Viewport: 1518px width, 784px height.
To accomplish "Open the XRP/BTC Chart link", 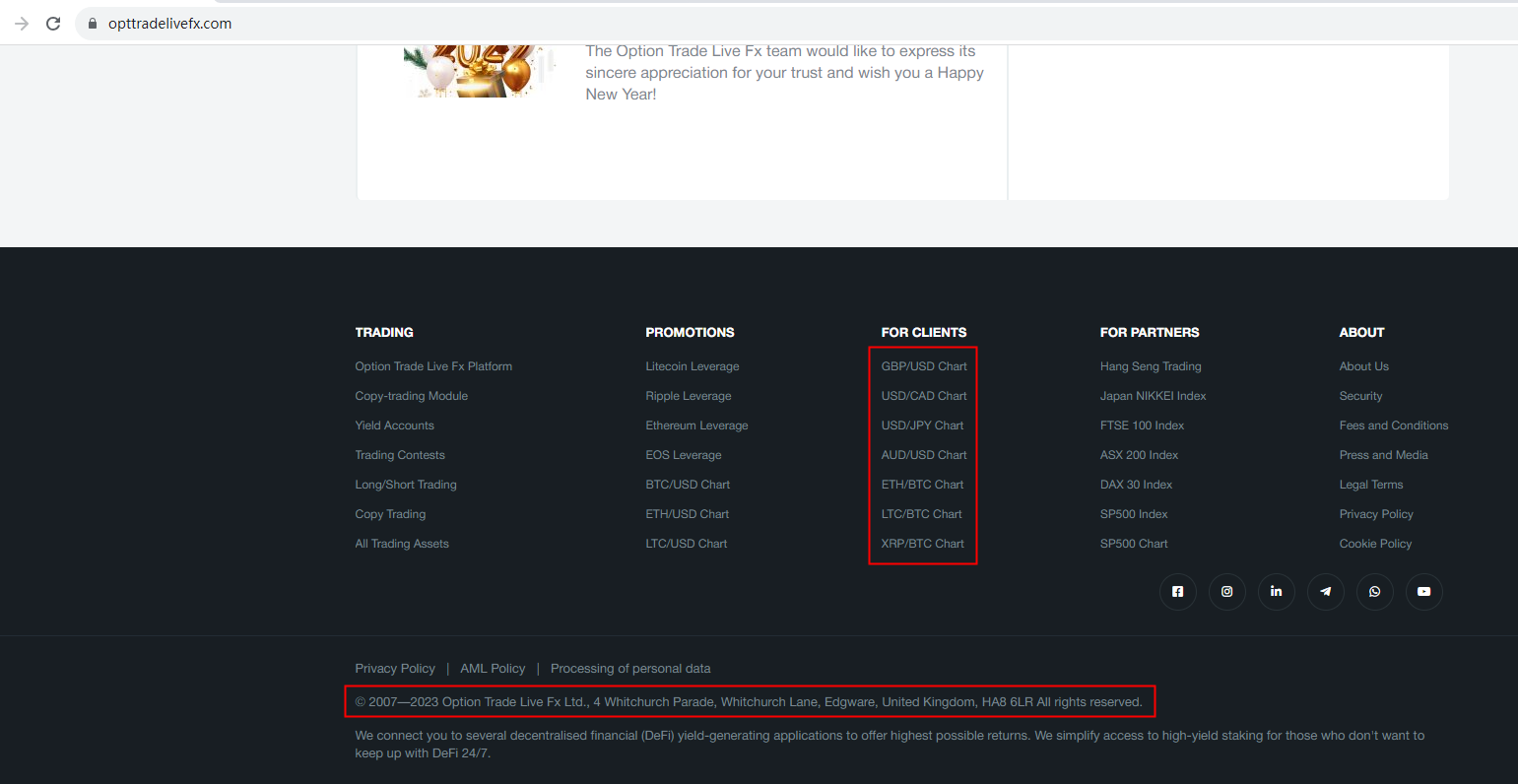I will (923, 544).
